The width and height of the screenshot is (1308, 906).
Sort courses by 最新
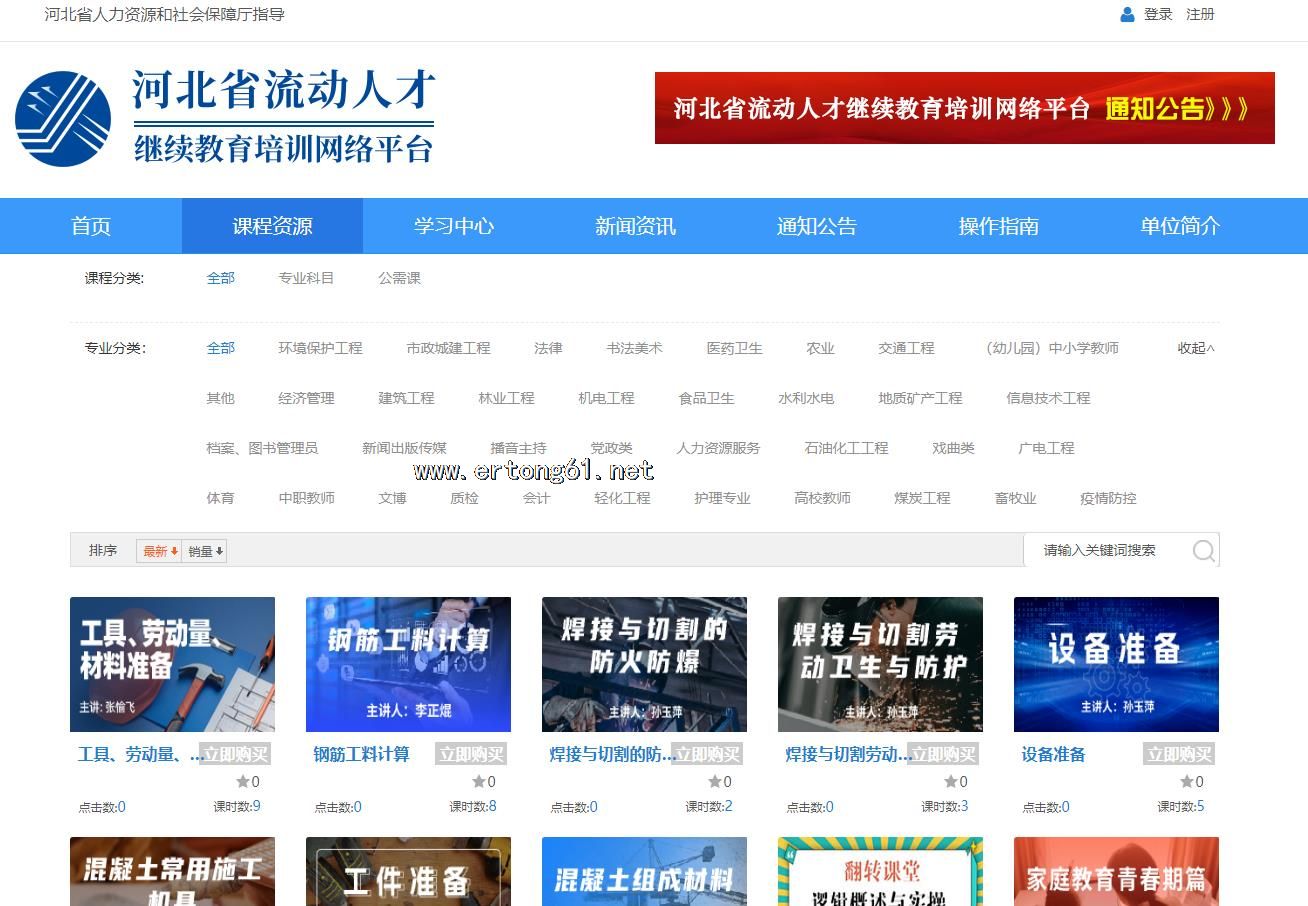pos(159,551)
